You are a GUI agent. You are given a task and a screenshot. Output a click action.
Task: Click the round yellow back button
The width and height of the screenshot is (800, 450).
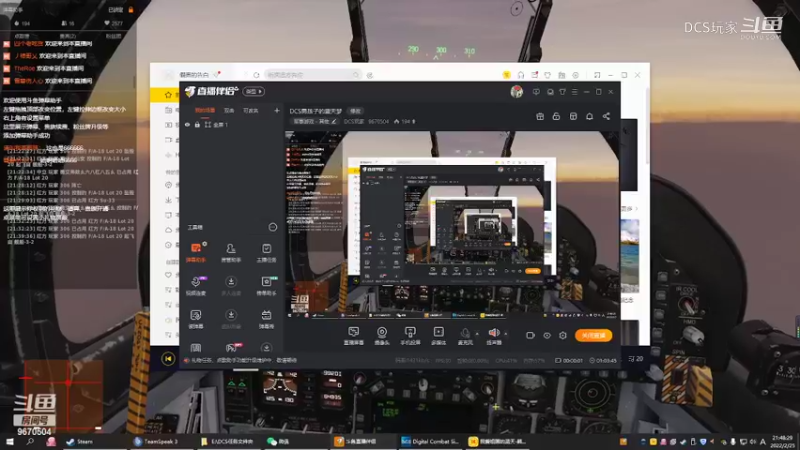tap(168, 359)
